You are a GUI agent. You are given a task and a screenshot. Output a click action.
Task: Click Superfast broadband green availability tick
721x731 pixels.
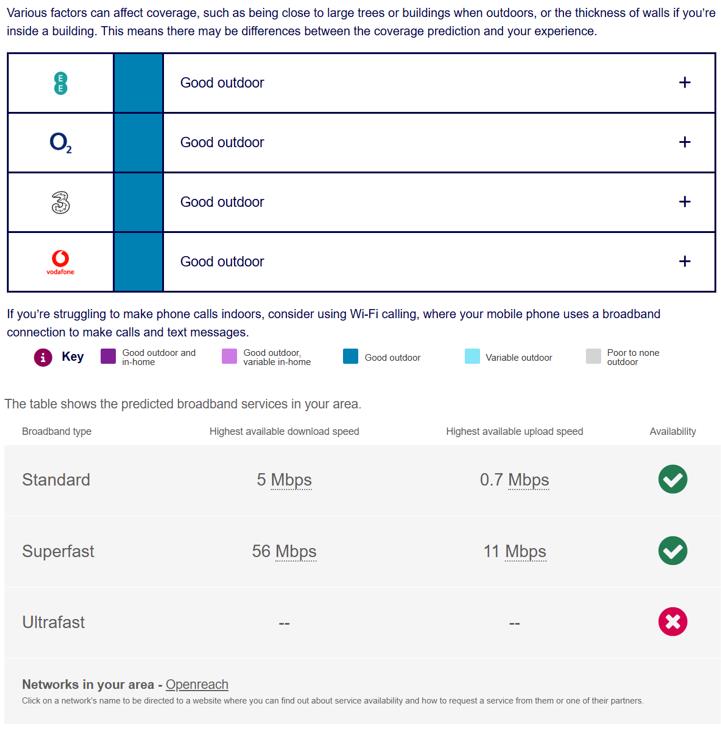pyautogui.click(x=673, y=551)
